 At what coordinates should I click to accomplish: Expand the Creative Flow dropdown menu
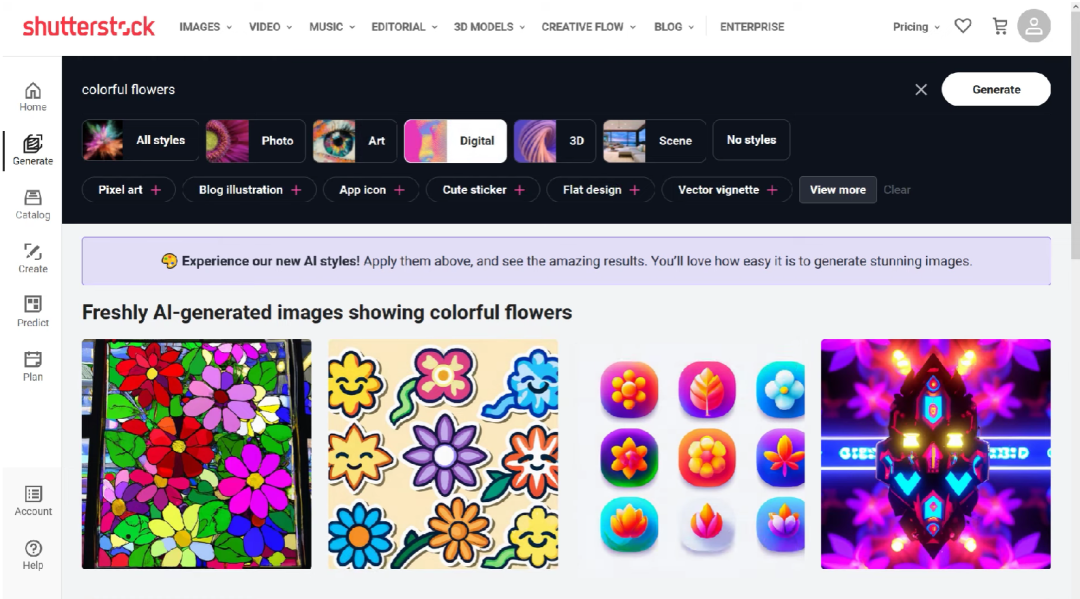588,27
